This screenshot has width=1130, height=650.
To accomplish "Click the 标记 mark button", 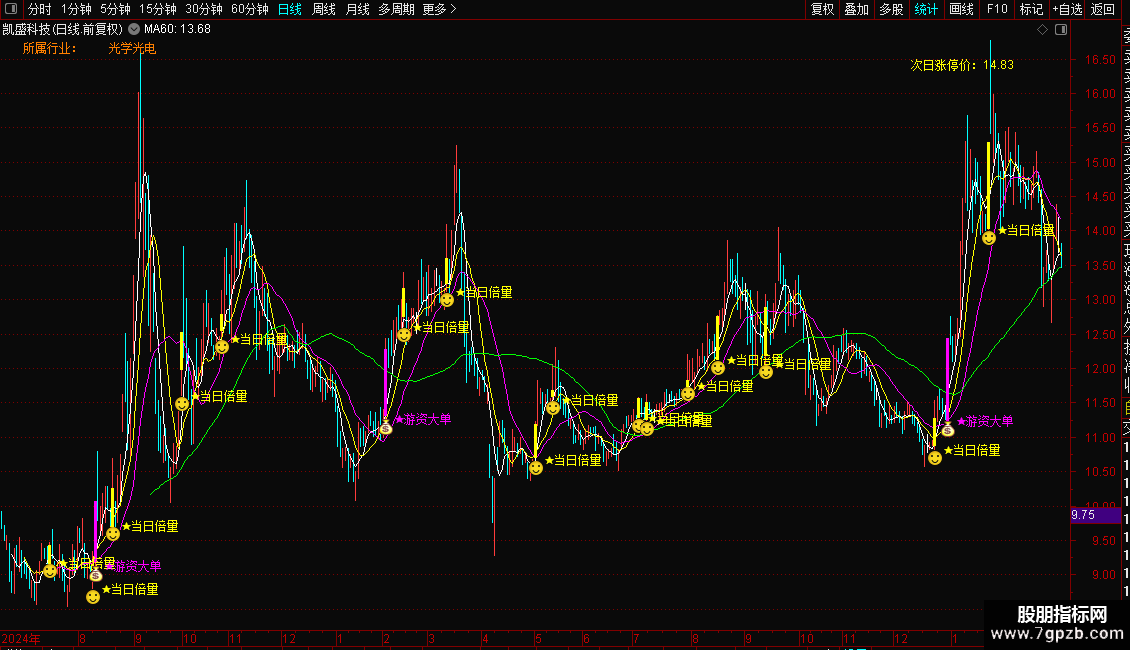I will tap(1031, 9).
